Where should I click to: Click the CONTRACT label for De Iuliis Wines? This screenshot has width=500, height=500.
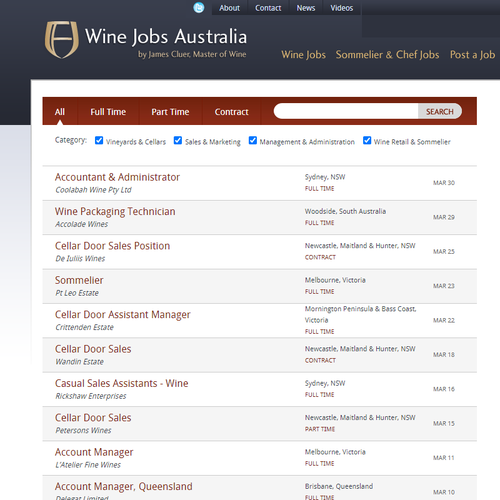[320, 257]
